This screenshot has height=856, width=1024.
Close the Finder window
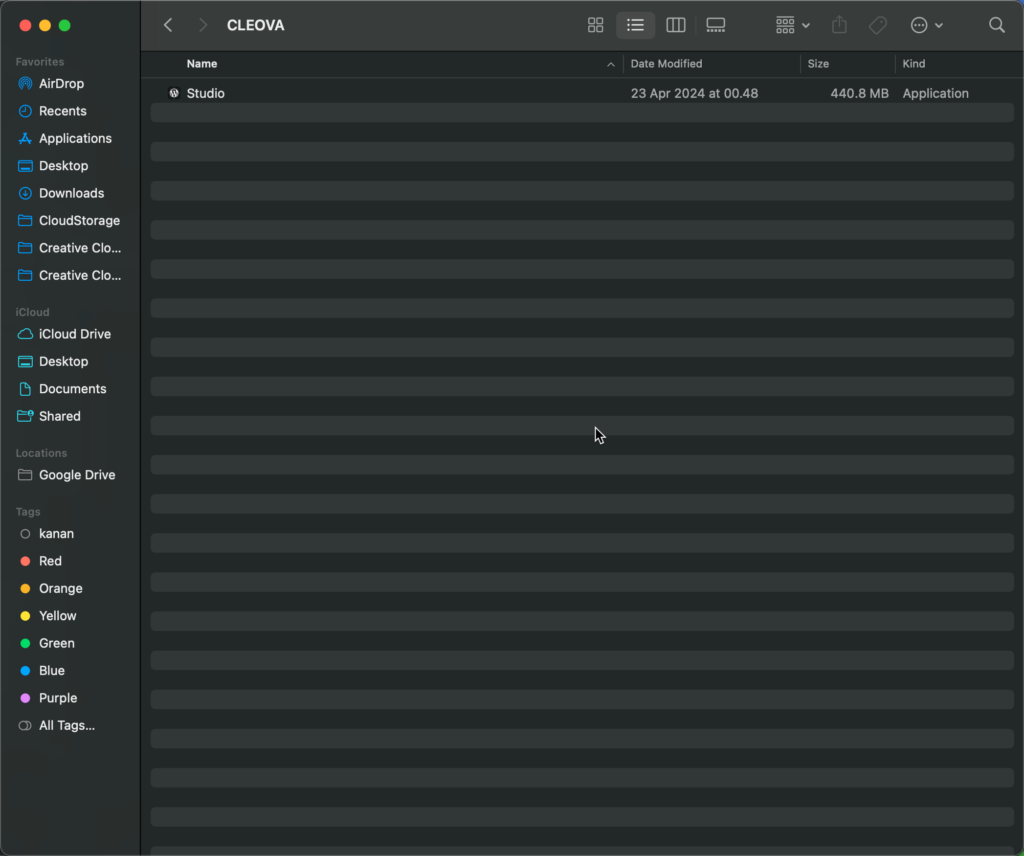[x=25, y=25]
